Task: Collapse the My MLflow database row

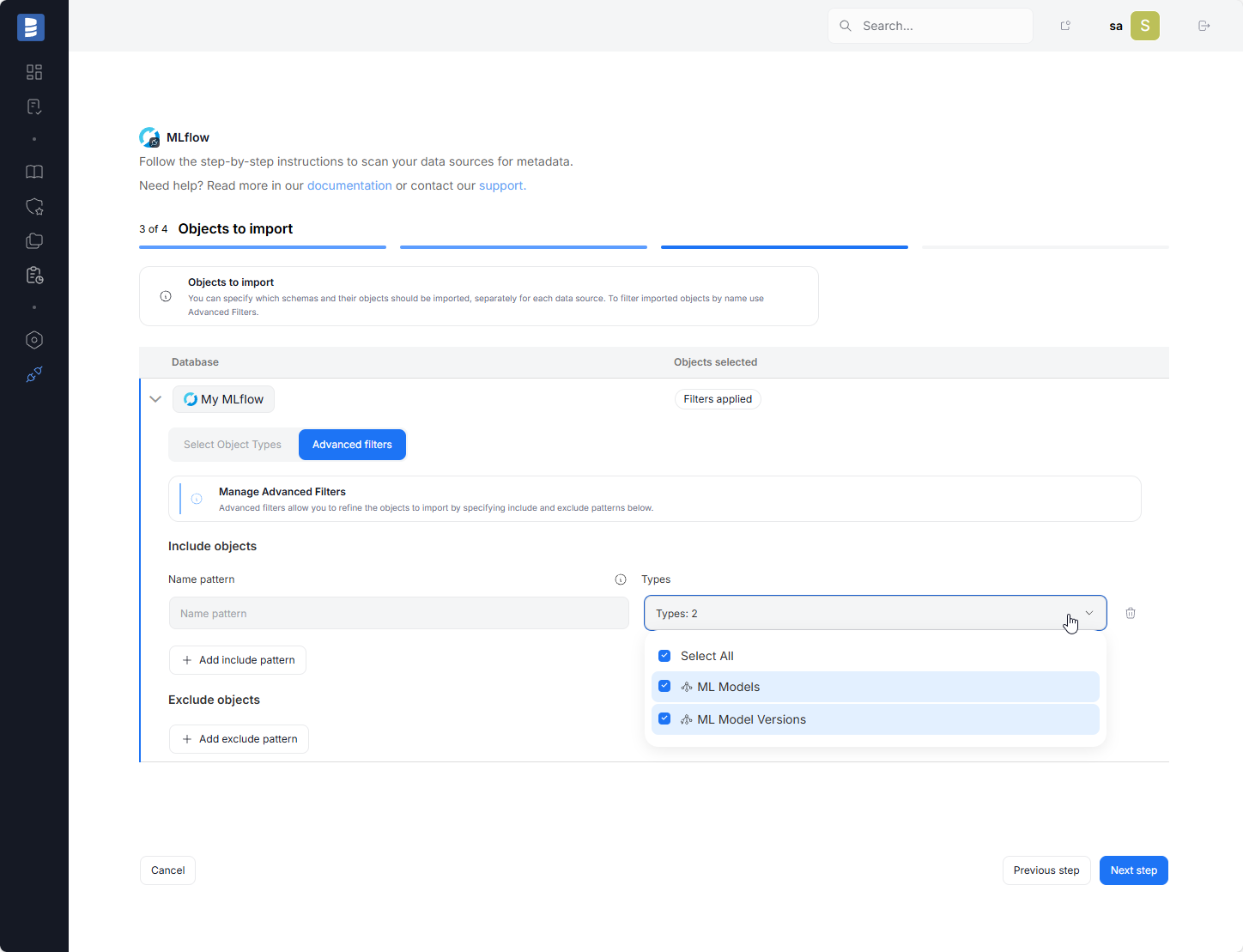Action: coord(155,399)
